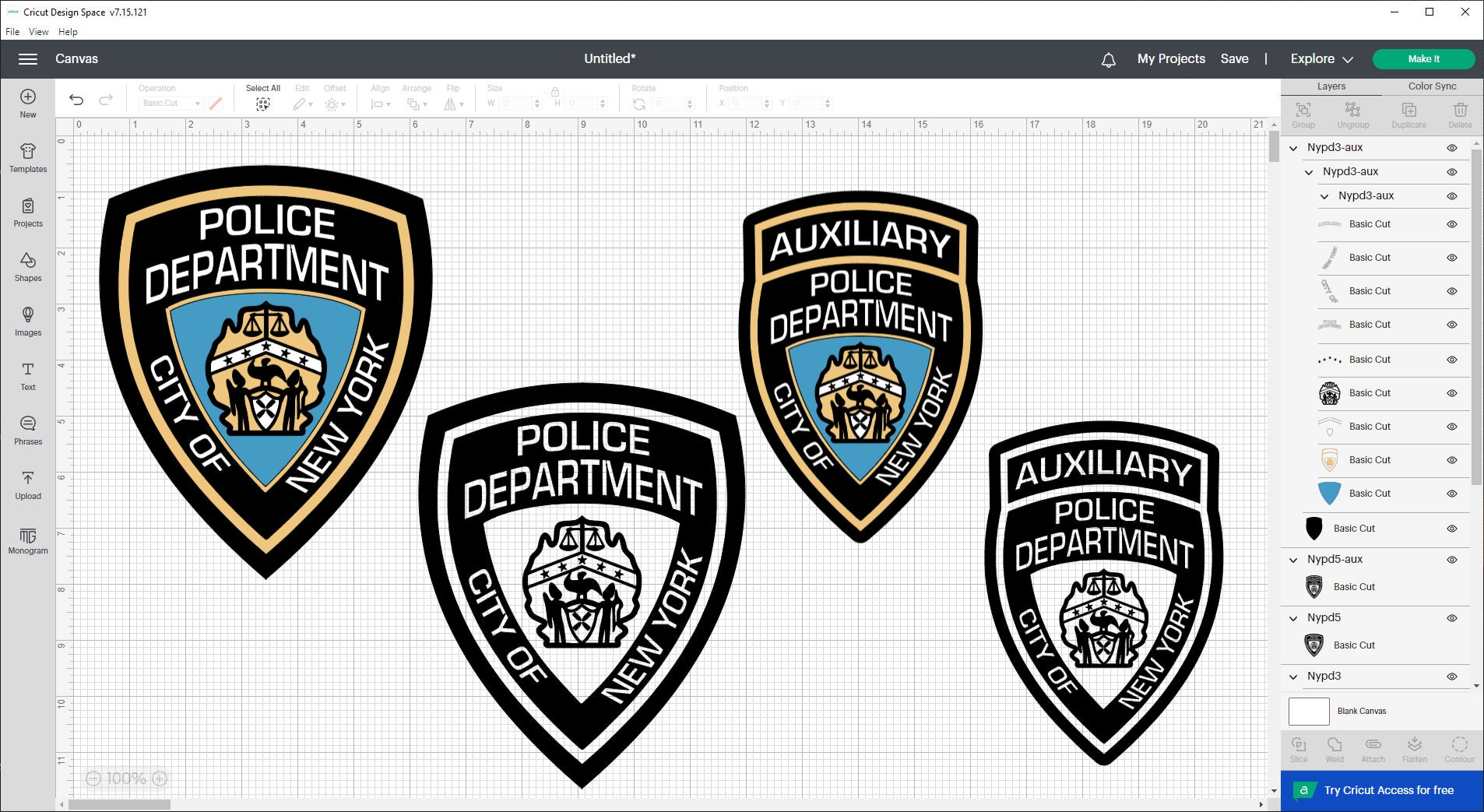Collapse the third-level Nypd3-aux group
The height and width of the screenshot is (812, 1484).
click(1324, 196)
